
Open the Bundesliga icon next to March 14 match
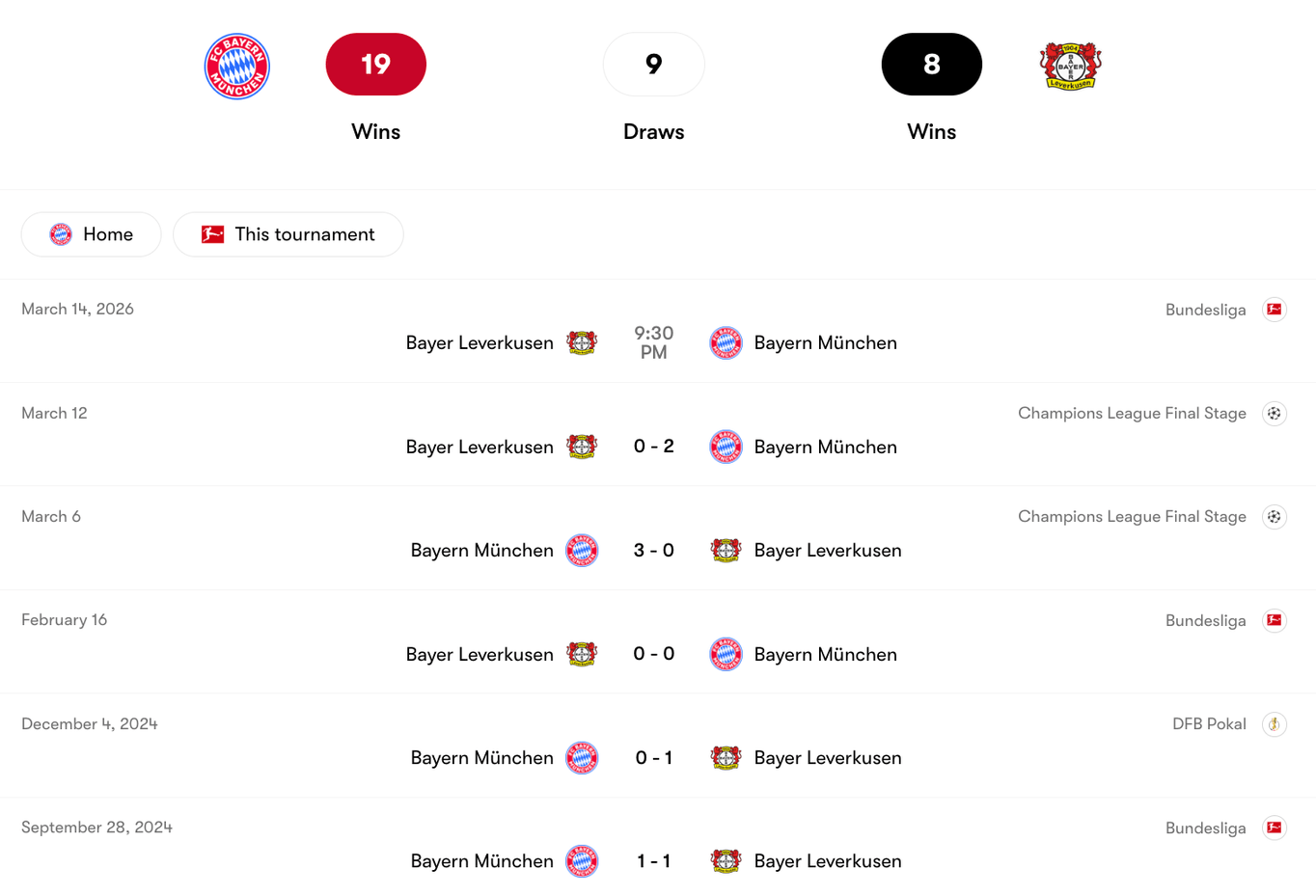tap(1275, 309)
